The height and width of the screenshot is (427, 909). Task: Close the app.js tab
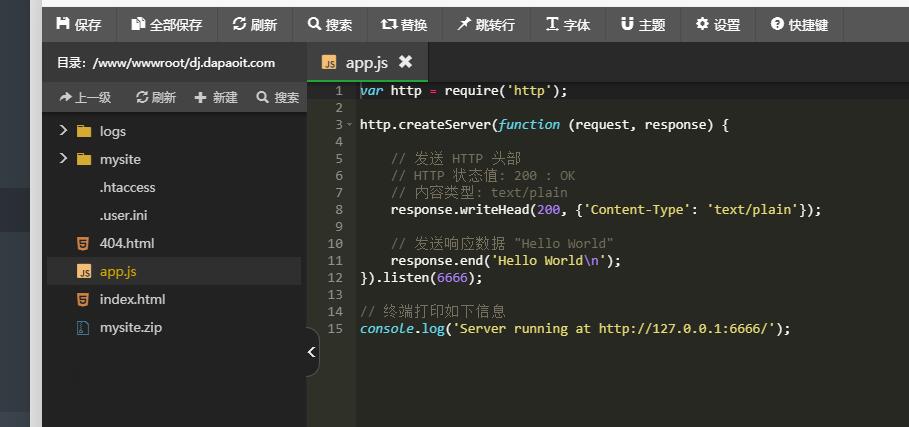[x=406, y=61]
